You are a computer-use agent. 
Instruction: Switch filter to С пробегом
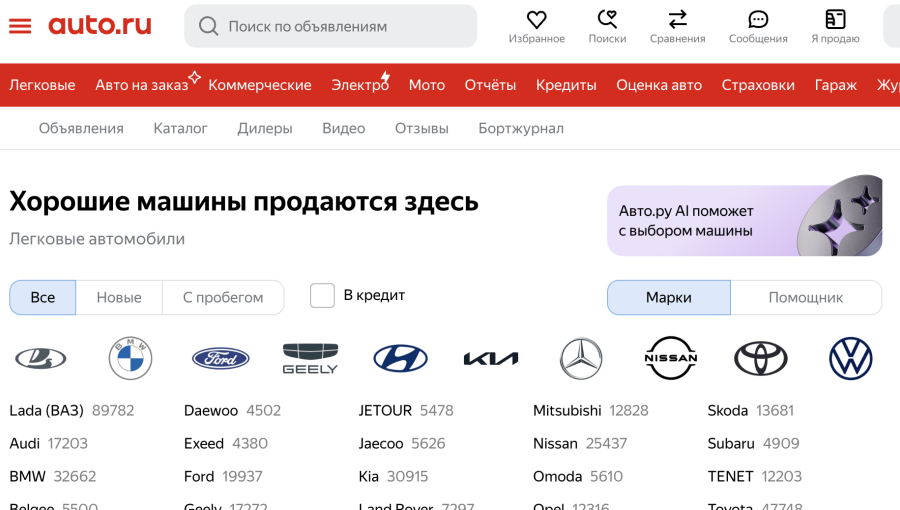223,297
